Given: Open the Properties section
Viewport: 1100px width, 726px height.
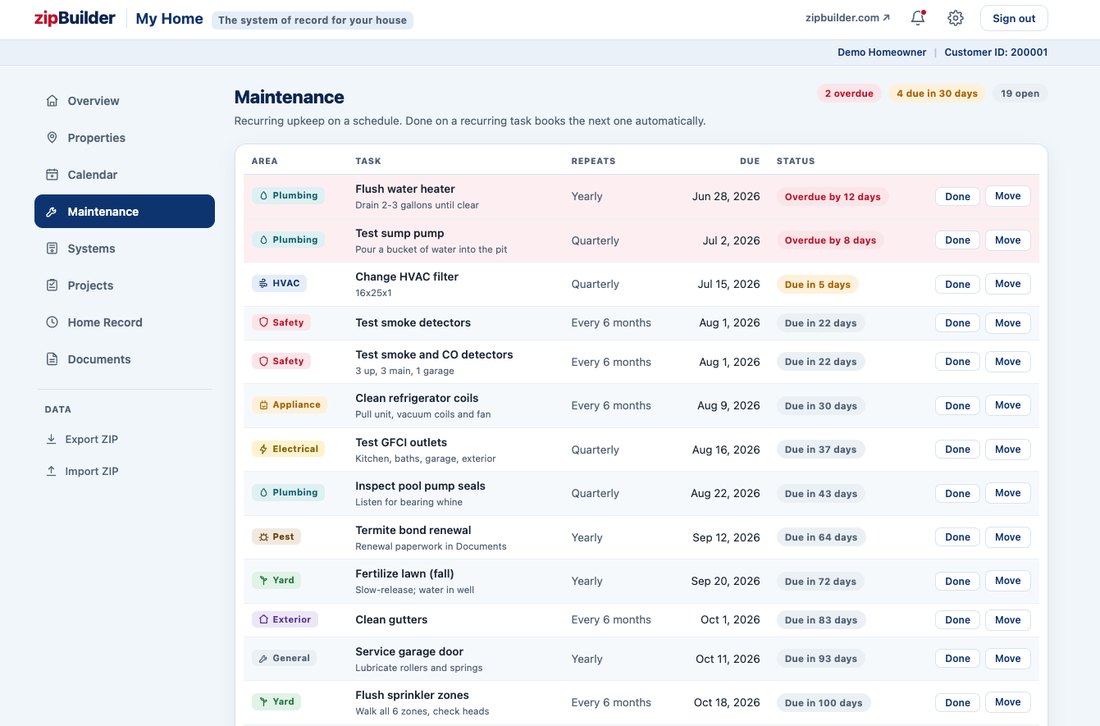Looking at the screenshot, I should pyautogui.click(x=124, y=137).
